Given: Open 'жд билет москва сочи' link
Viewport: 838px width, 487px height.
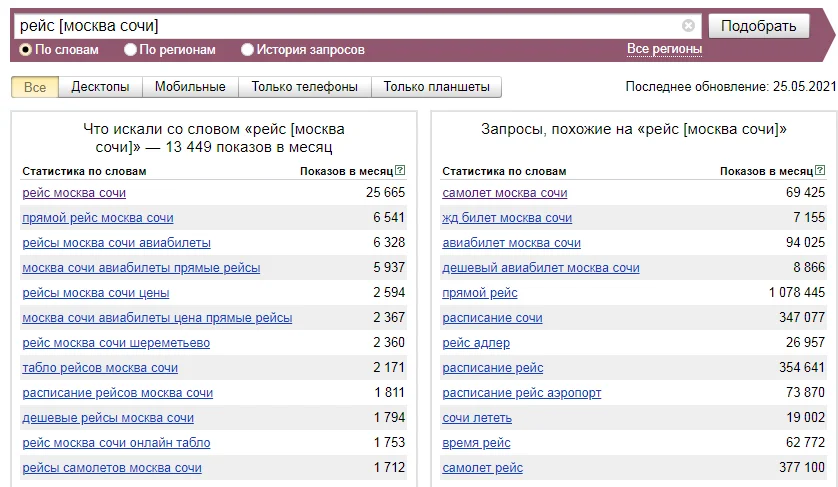Looking at the screenshot, I should click(x=507, y=218).
